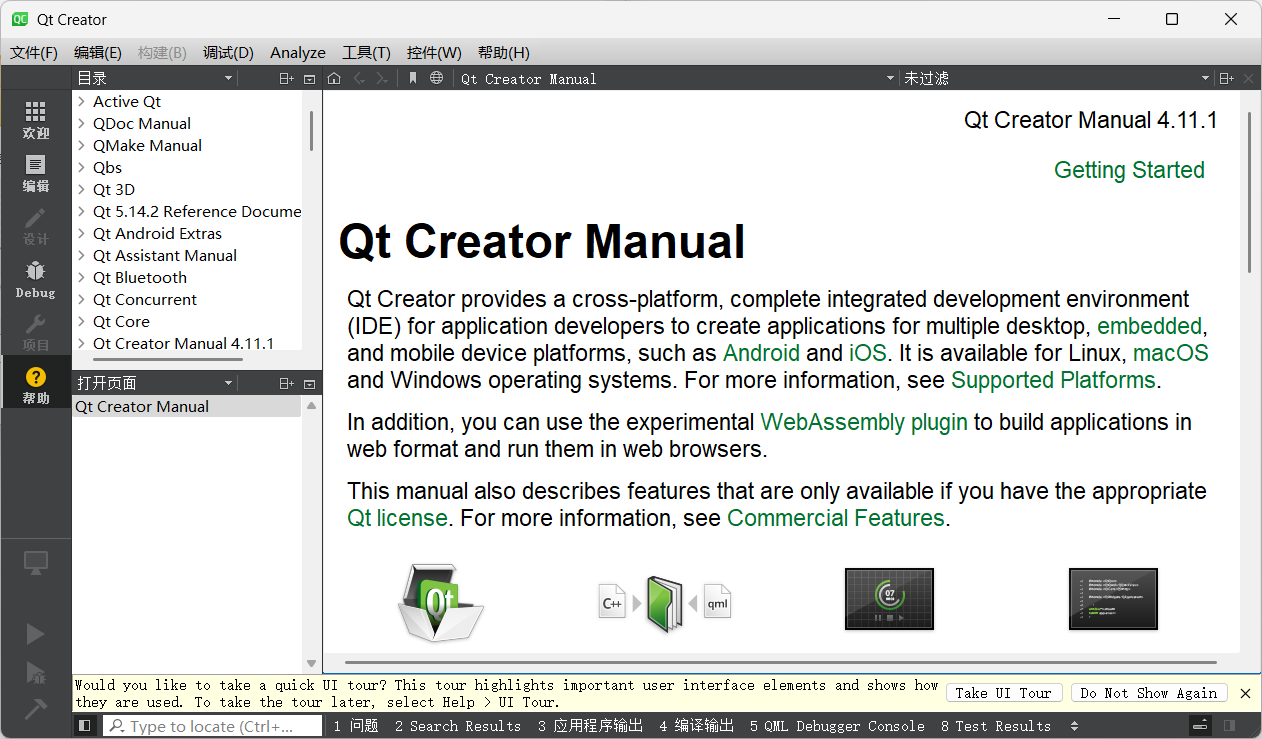The width and height of the screenshot is (1262, 739).
Task: Open the 1 问题 output pane
Action: tap(356, 726)
